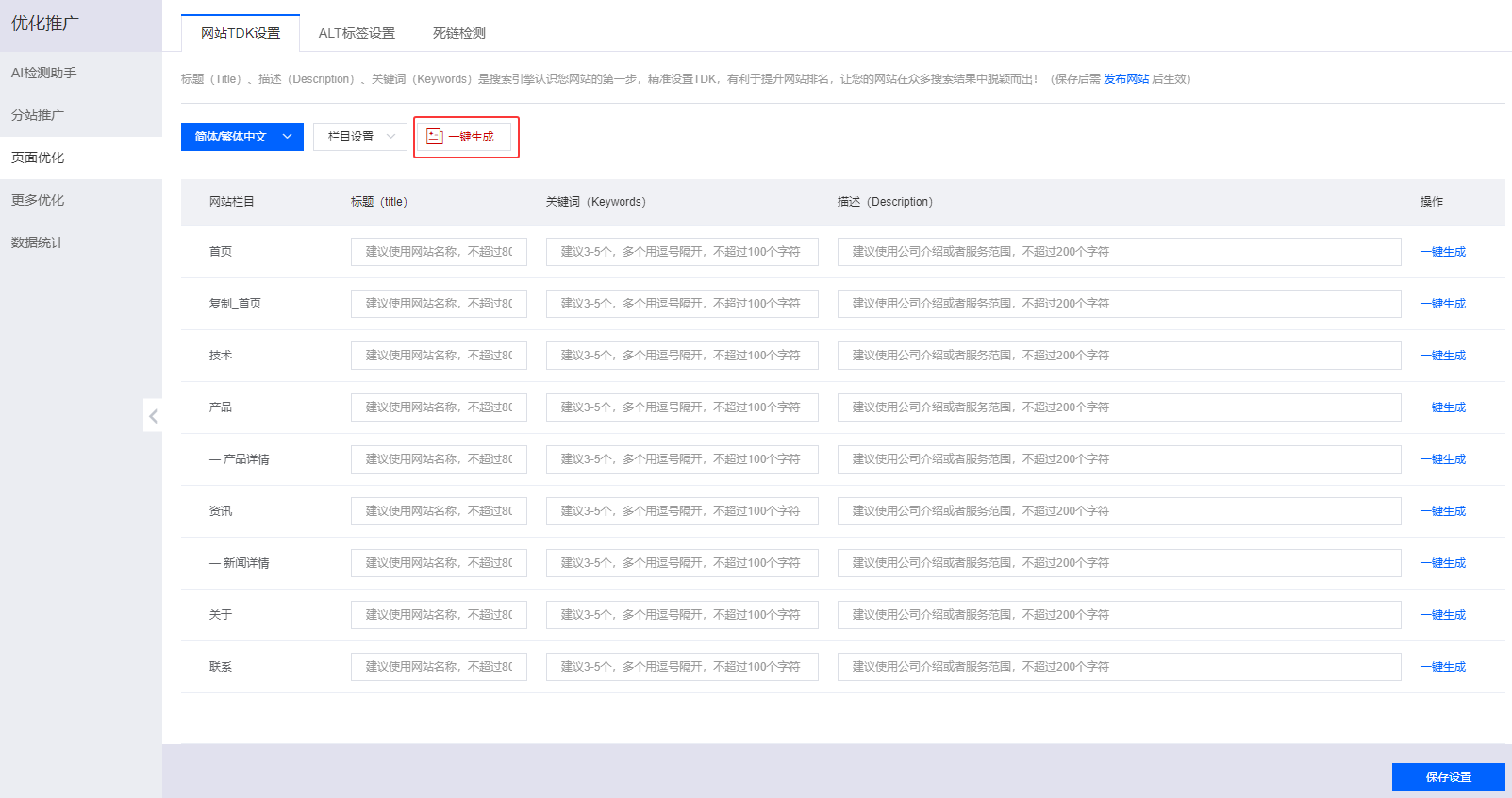Focus title field for 复制_首页 row
Image resolution: width=1512 pixels, height=798 pixels.
439,304
